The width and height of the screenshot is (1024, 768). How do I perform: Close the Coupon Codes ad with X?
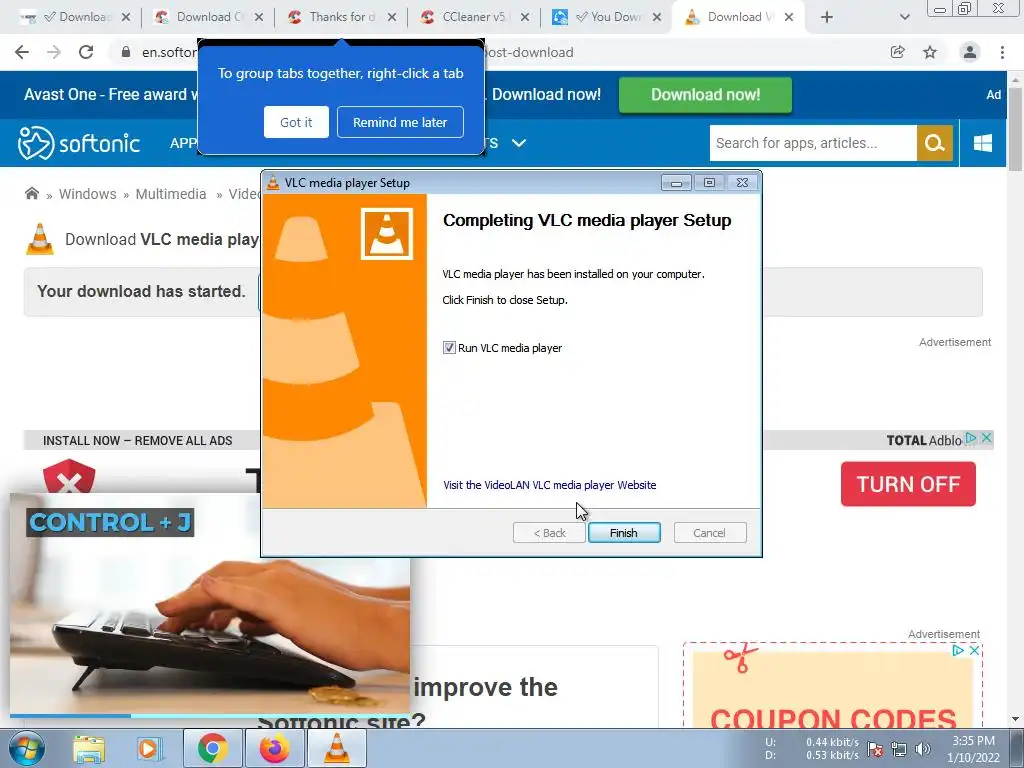[x=974, y=650]
